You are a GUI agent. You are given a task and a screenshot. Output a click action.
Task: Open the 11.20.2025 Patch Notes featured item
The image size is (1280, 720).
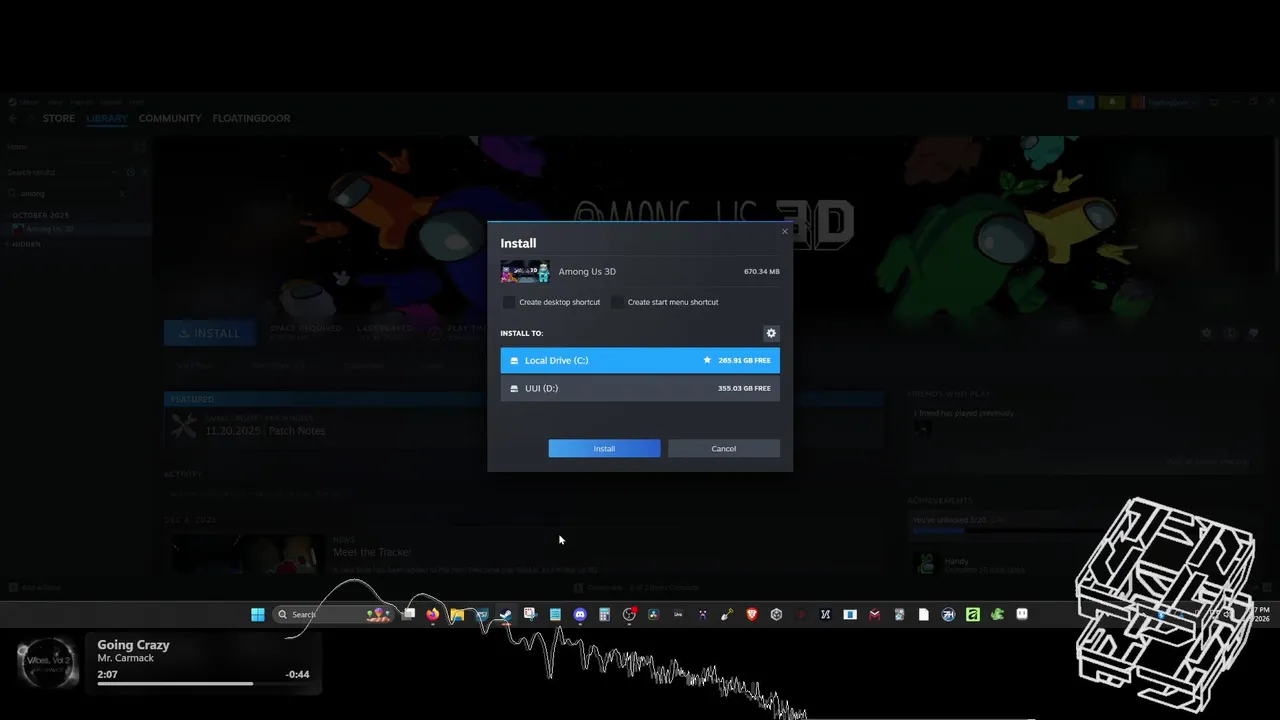point(265,431)
